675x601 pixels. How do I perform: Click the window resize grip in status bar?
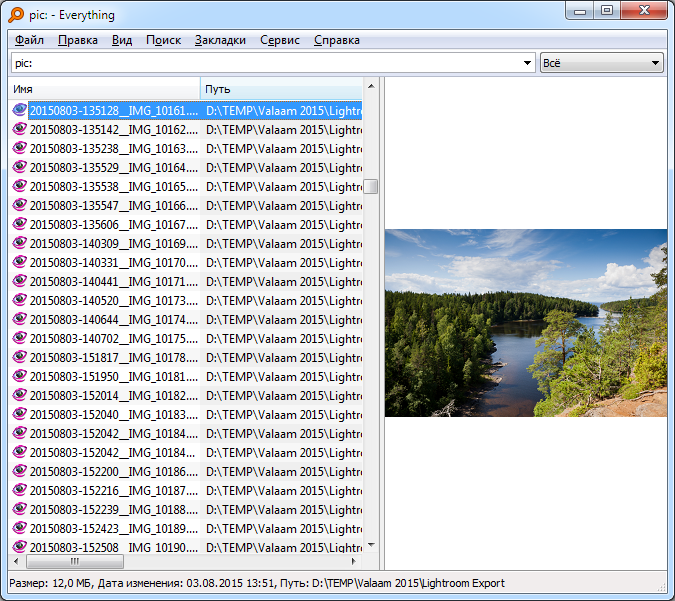click(662, 587)
